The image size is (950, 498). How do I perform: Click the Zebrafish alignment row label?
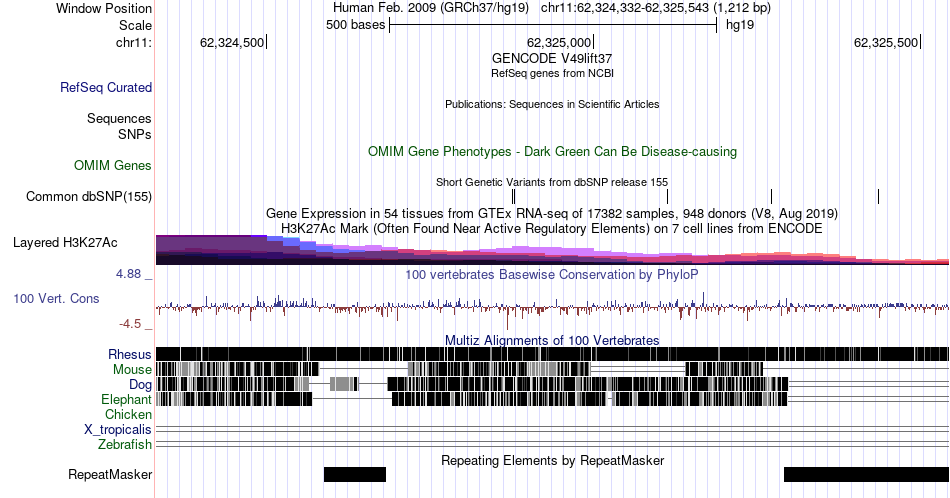click(125, 444)
